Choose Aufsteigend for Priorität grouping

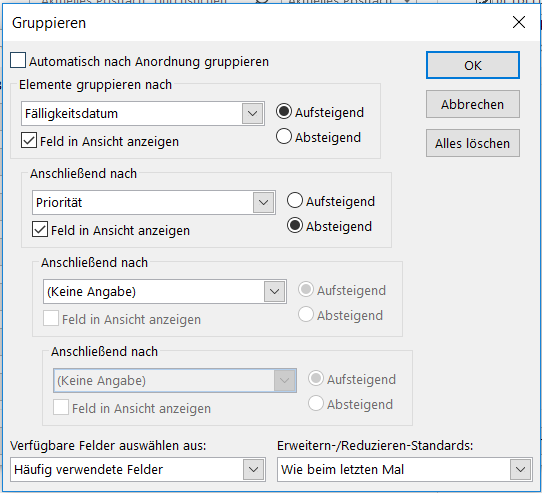[x=295, y=201]
